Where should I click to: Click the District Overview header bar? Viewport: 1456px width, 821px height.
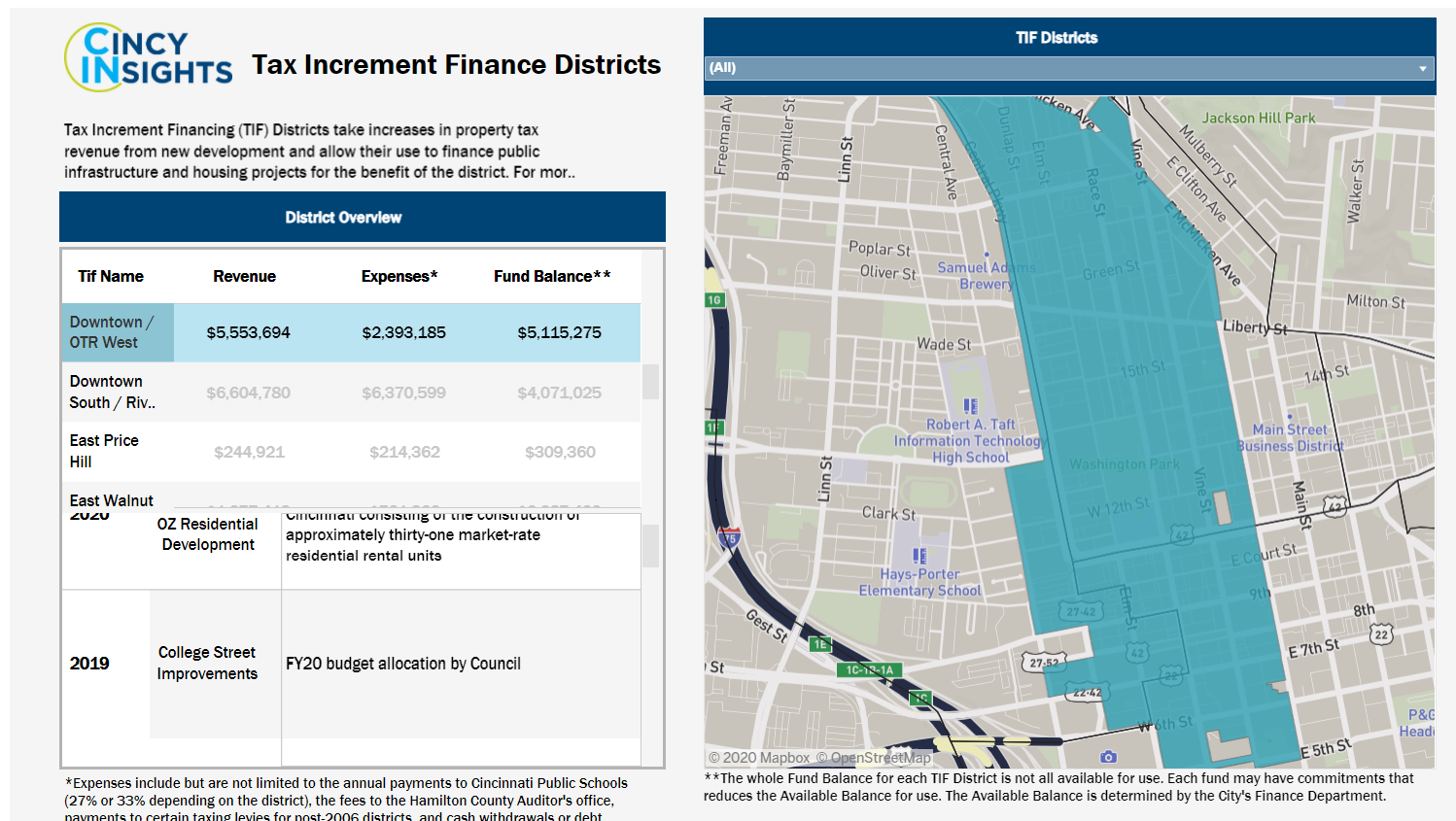pyautogui.click(x=363, y=217)
